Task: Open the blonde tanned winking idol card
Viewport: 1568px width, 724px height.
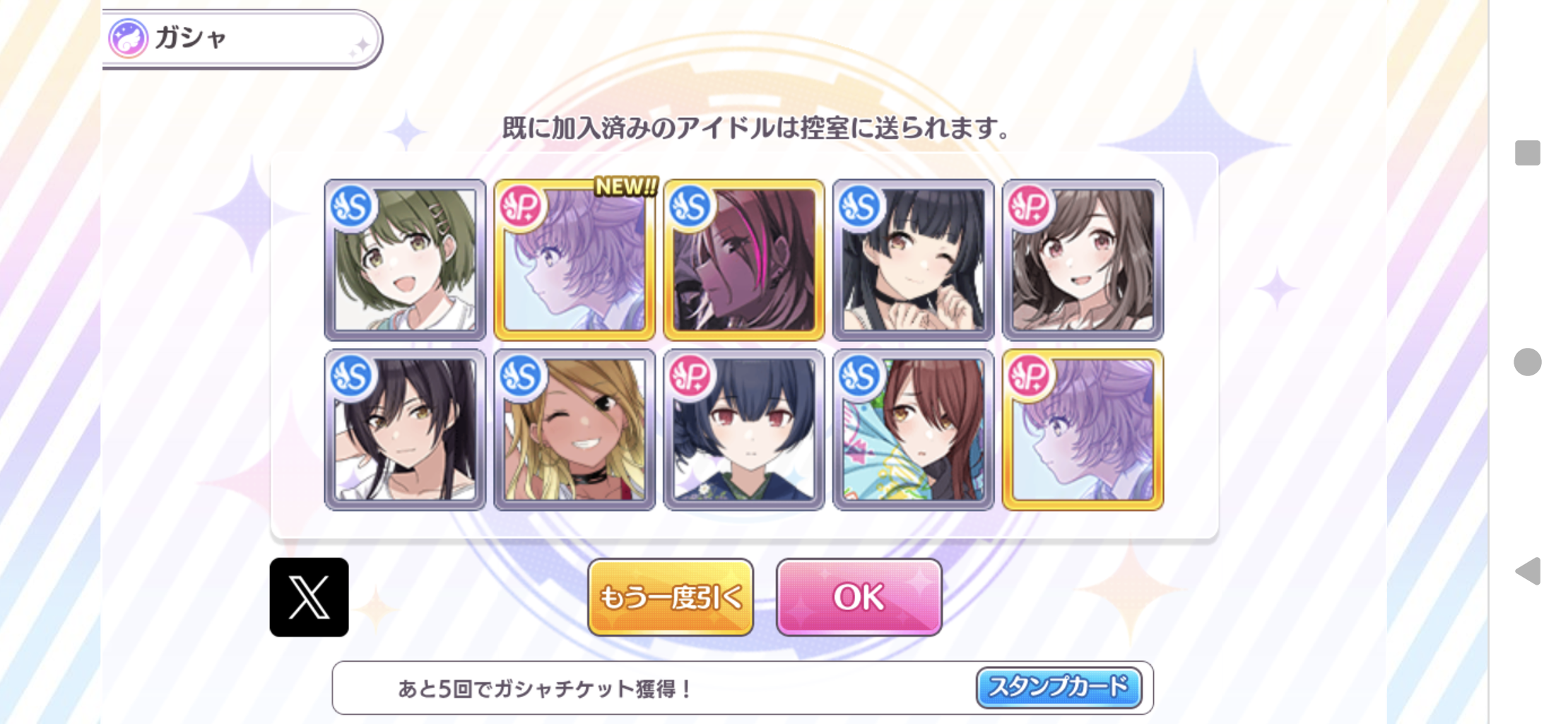Action: coord(574,429)
